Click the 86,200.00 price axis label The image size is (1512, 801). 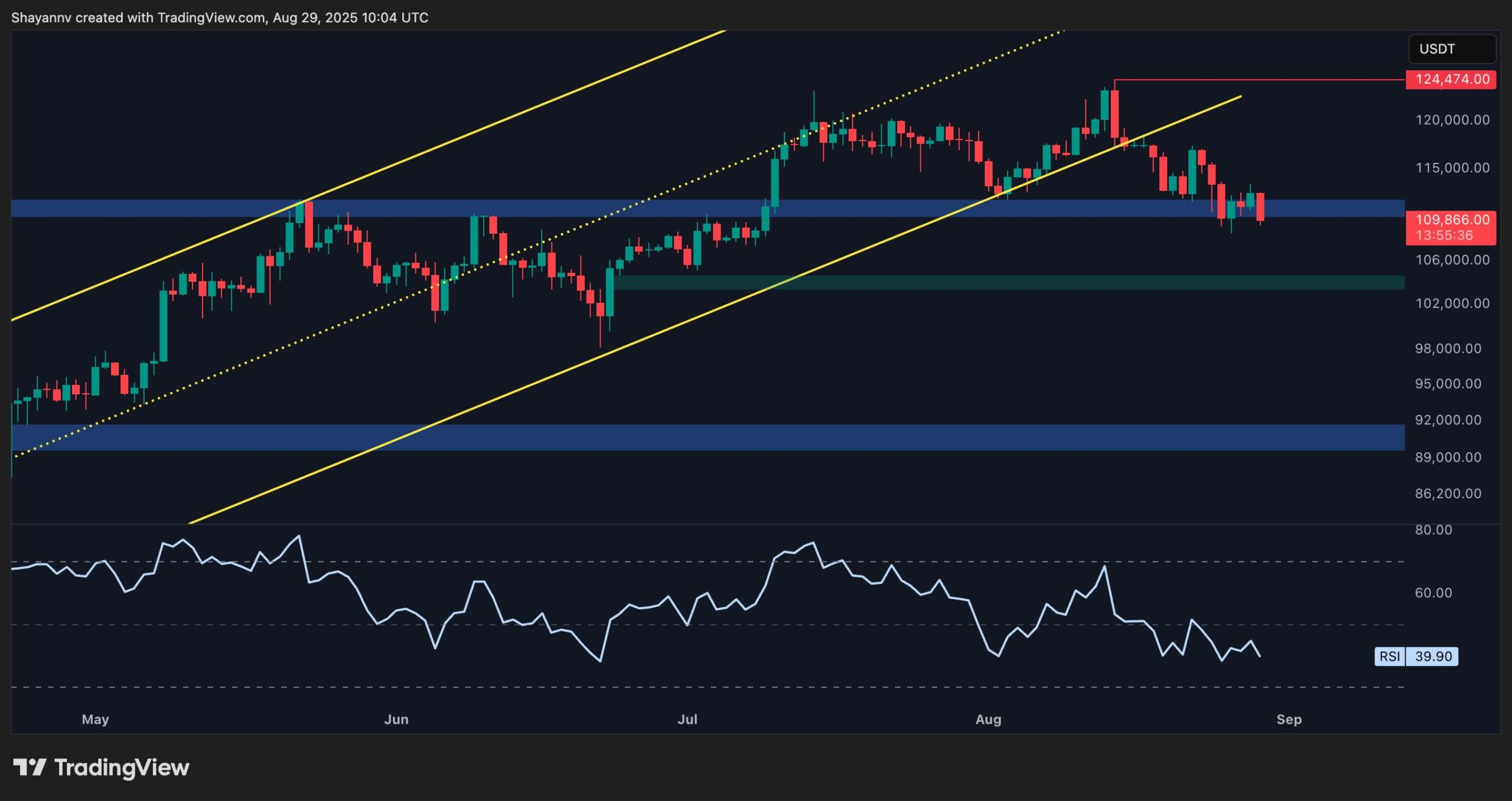[x=1448, y=493]
